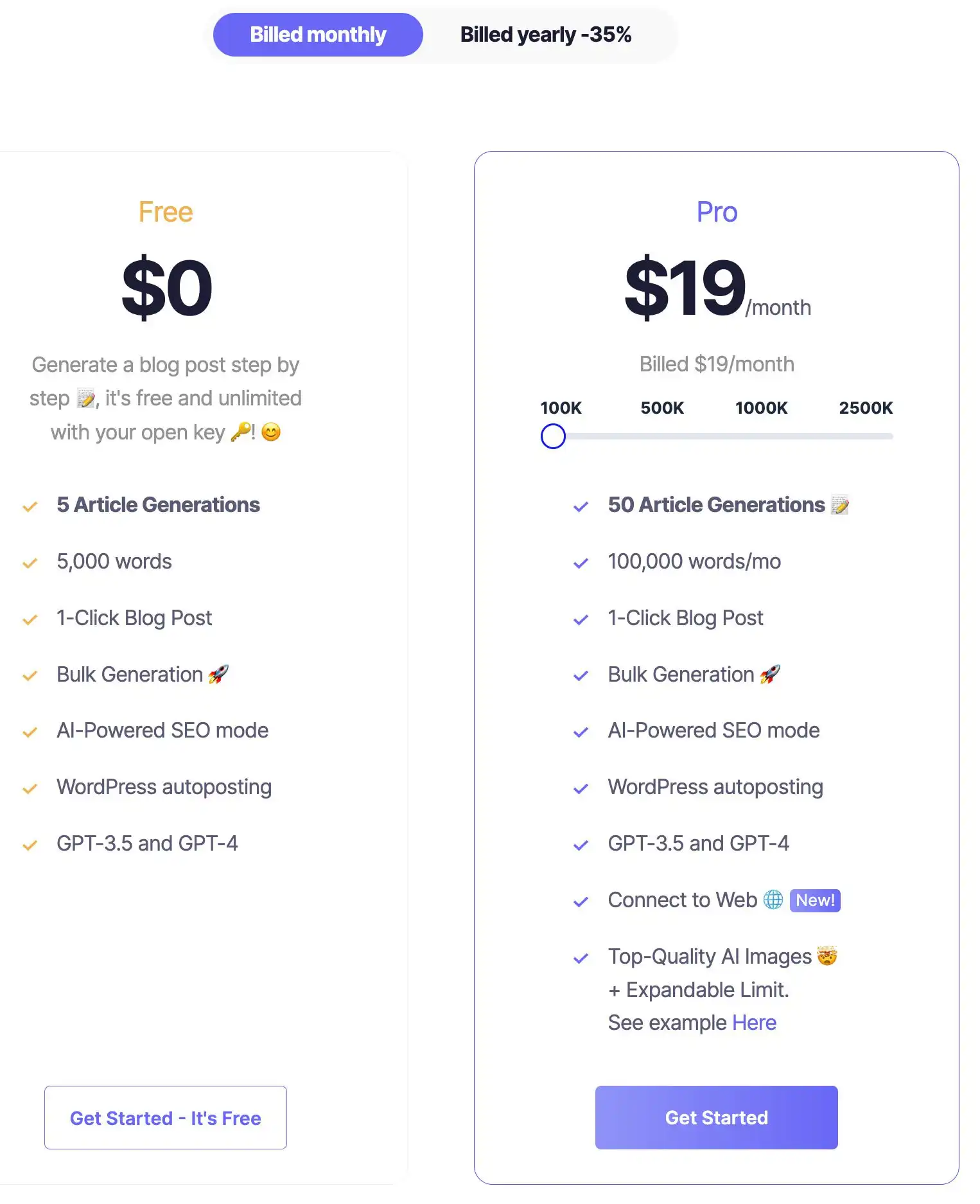980x1204 pixels.
Task: Switch to the Billed yearly -35% option
Action: (545, 35)
